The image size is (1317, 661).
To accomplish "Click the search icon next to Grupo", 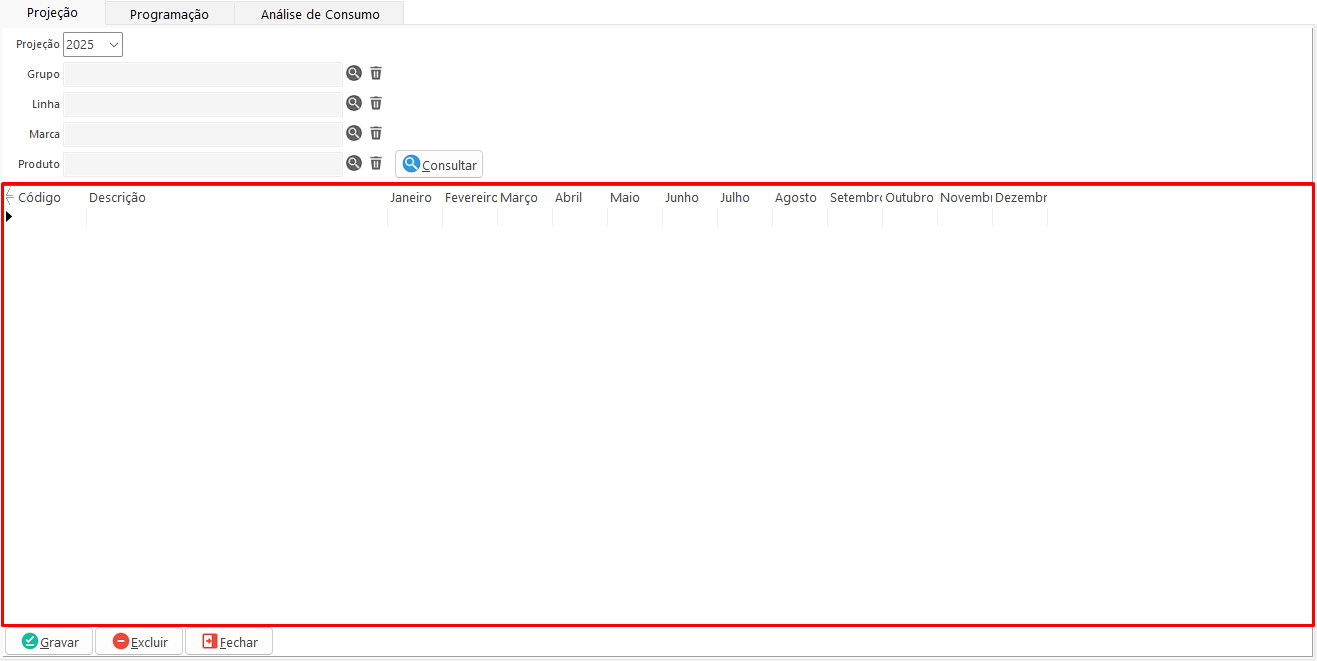I will point(353,73).
